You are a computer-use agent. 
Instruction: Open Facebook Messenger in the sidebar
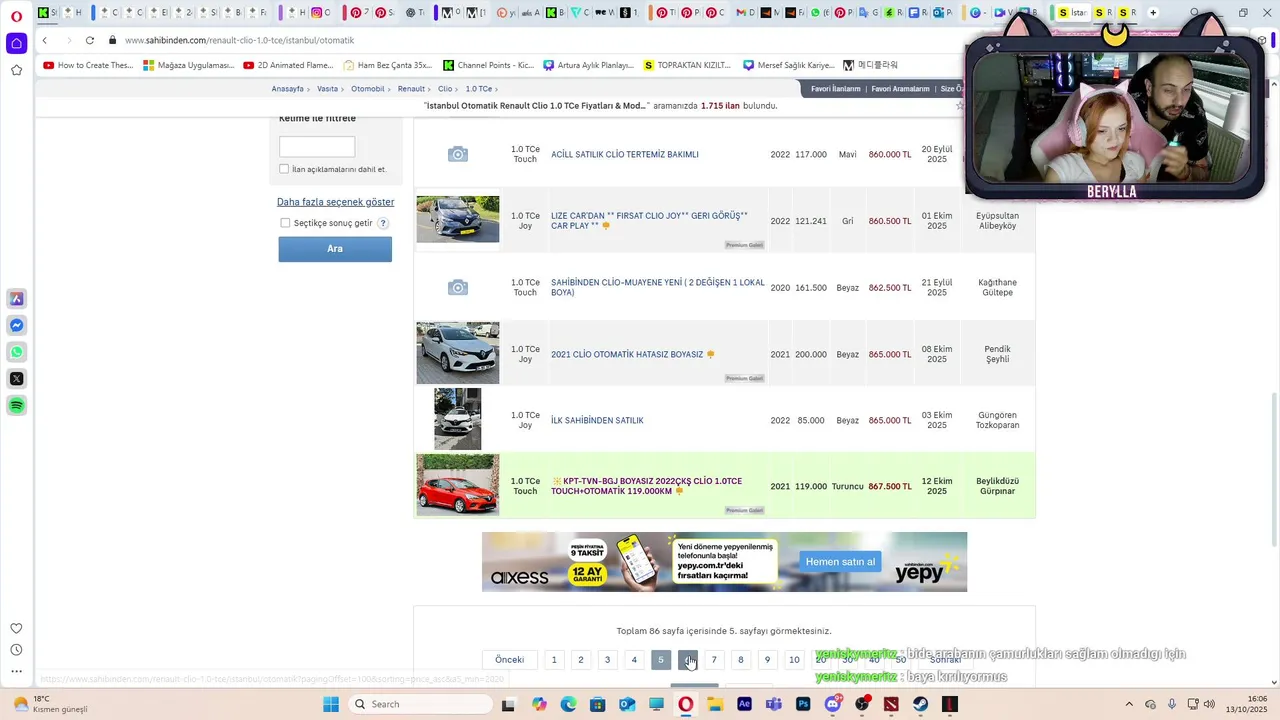[16, 326]
